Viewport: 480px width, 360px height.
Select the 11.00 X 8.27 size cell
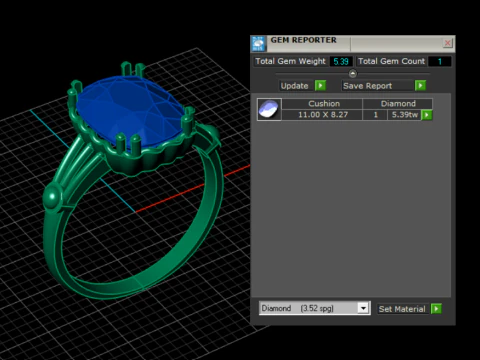point(323,115)
